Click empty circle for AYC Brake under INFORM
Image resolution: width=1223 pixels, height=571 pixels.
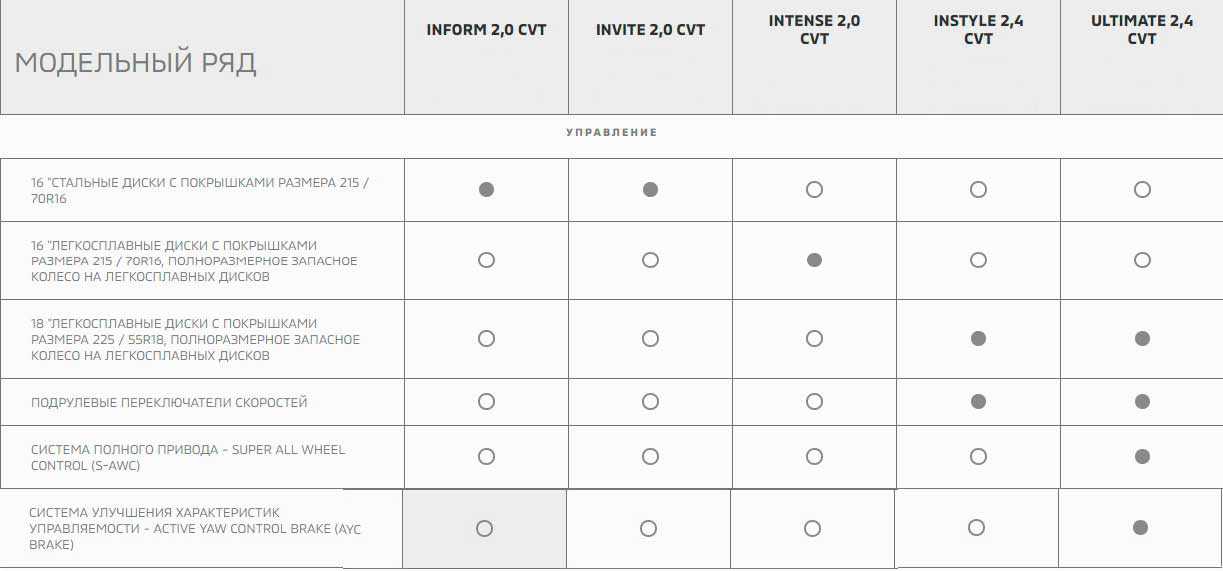[x=484, y=528]
